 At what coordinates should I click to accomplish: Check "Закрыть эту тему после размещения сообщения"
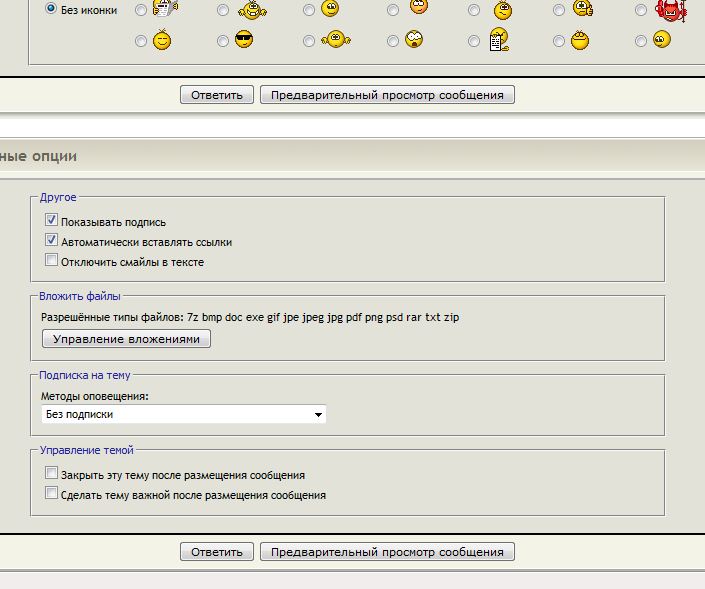tap(51, 474)
